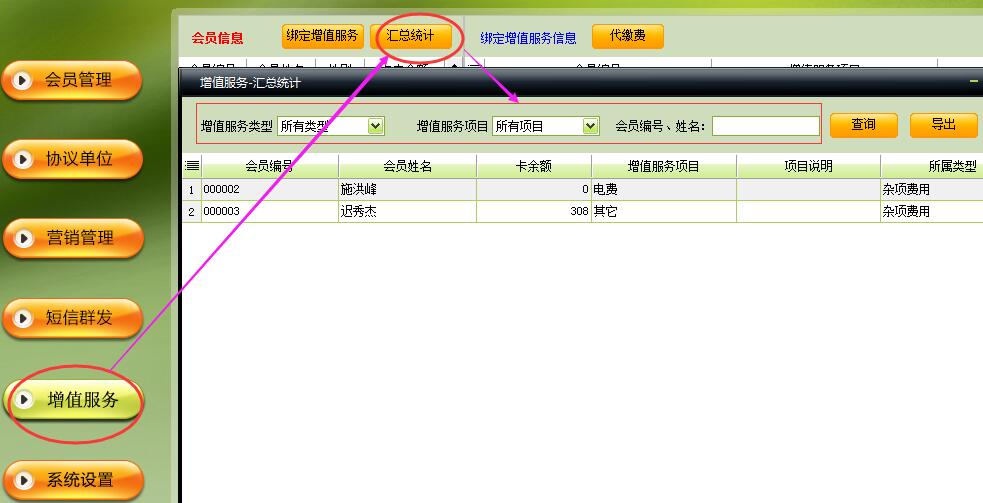This screenshot has width=983, height=503.
Task: Open the 会员管理 sidebar menu
Action: tap(71, 80)
